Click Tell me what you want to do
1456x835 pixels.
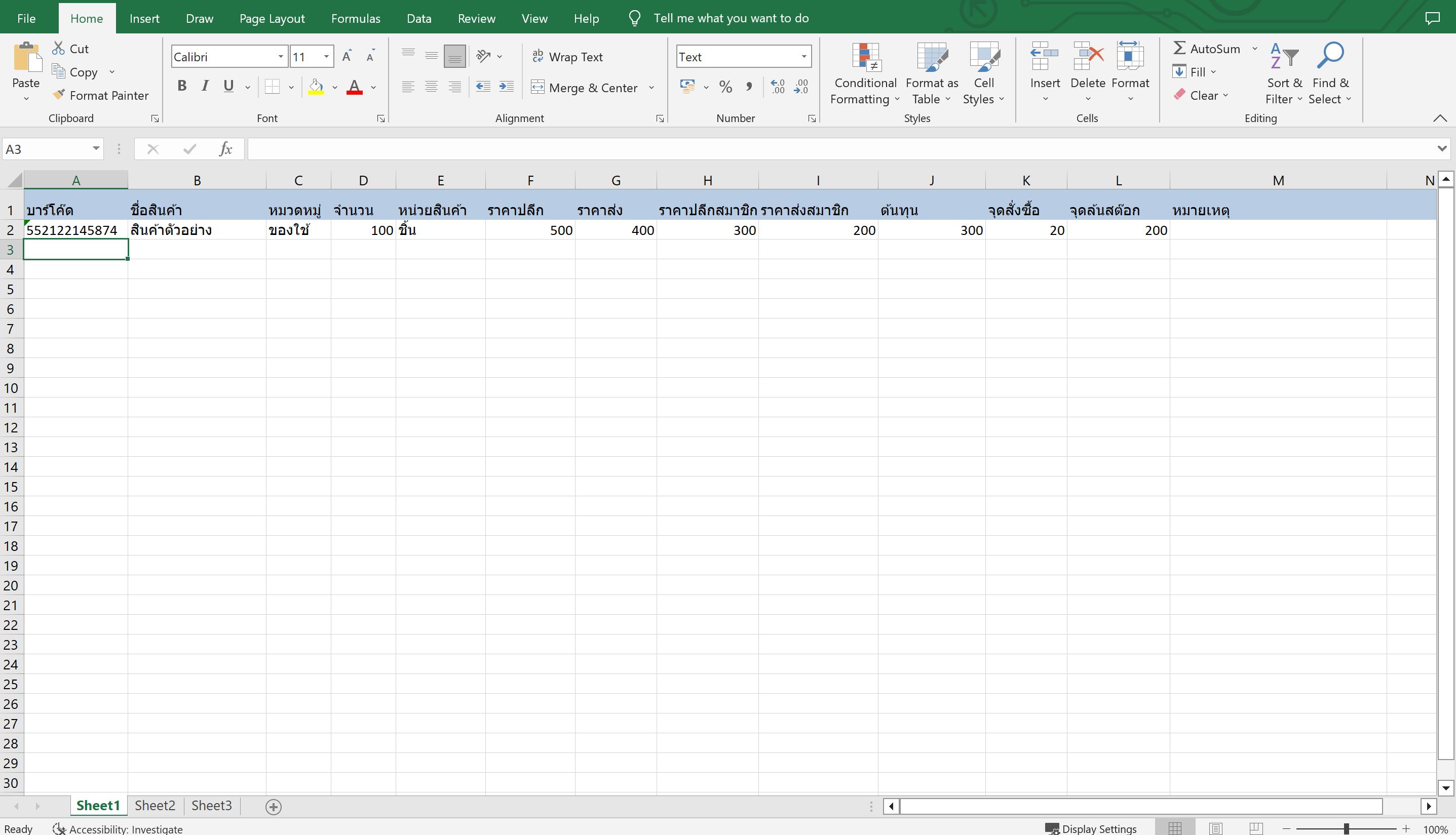click(731, 18)
